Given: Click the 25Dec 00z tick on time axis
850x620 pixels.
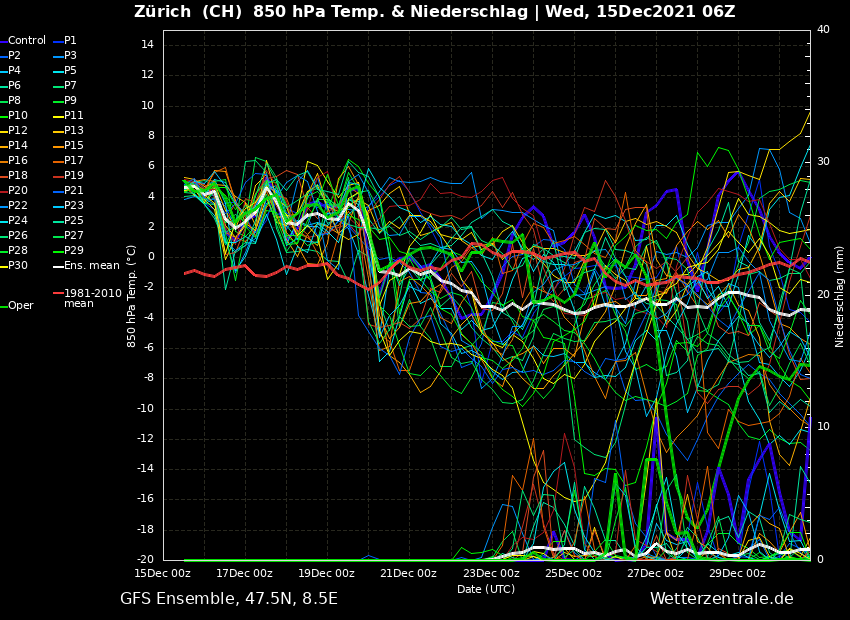Looking at the screenshot, I should [x=573, y=574].
